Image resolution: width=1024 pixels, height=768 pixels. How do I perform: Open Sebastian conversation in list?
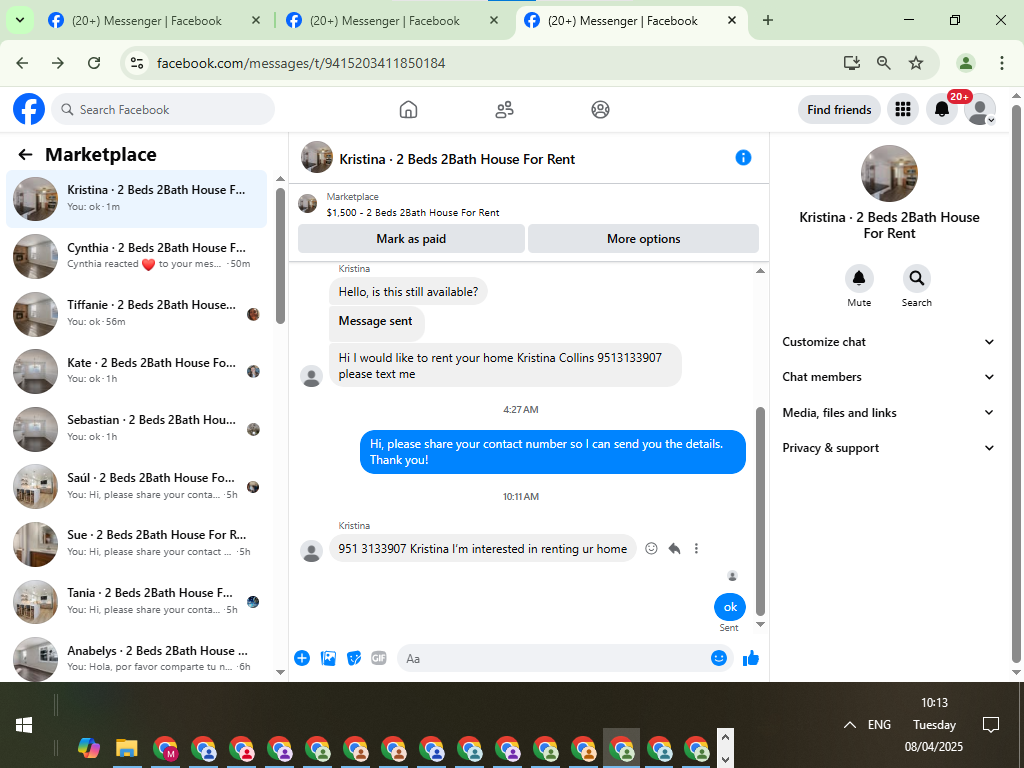pos(136,428)
